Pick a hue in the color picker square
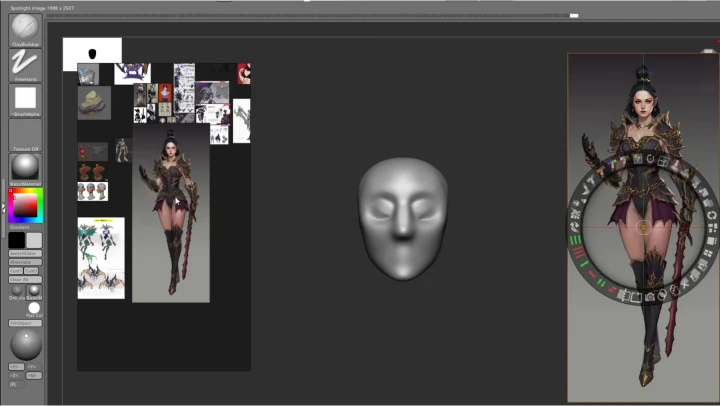 coord(25,205)
